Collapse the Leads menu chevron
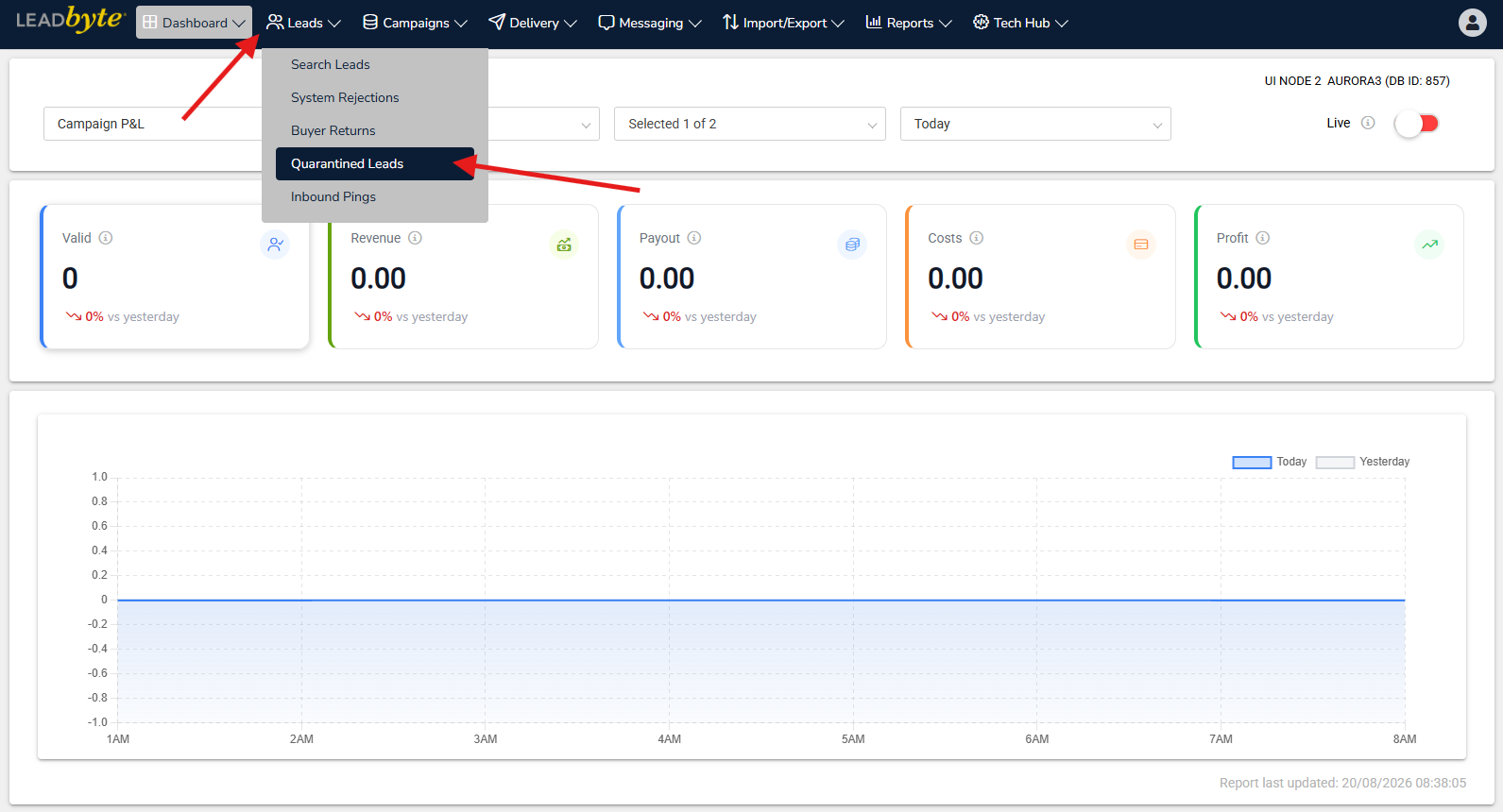 (x=334, y=24)
